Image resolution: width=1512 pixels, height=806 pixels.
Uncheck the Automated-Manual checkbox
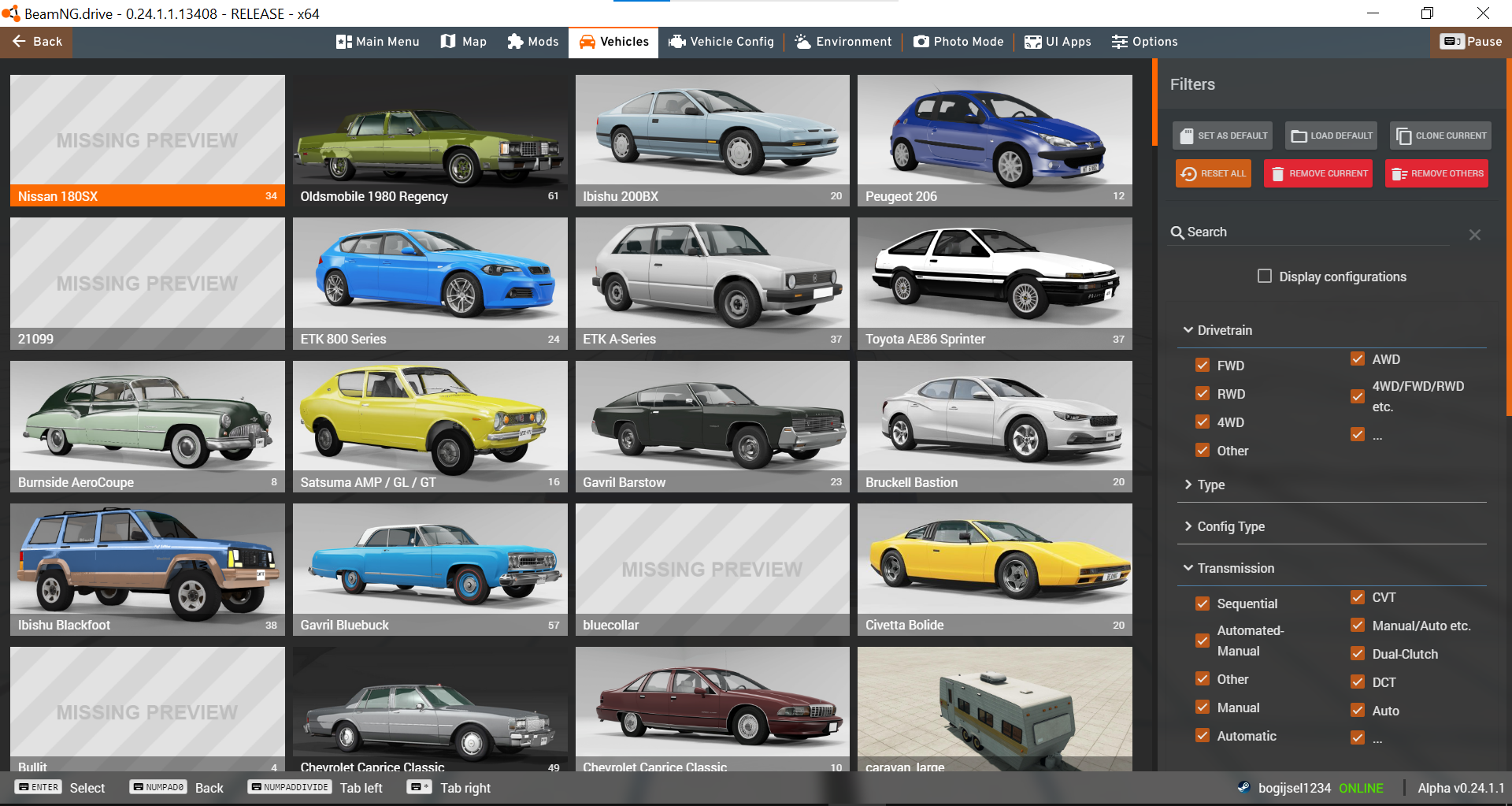[1203, 641]
